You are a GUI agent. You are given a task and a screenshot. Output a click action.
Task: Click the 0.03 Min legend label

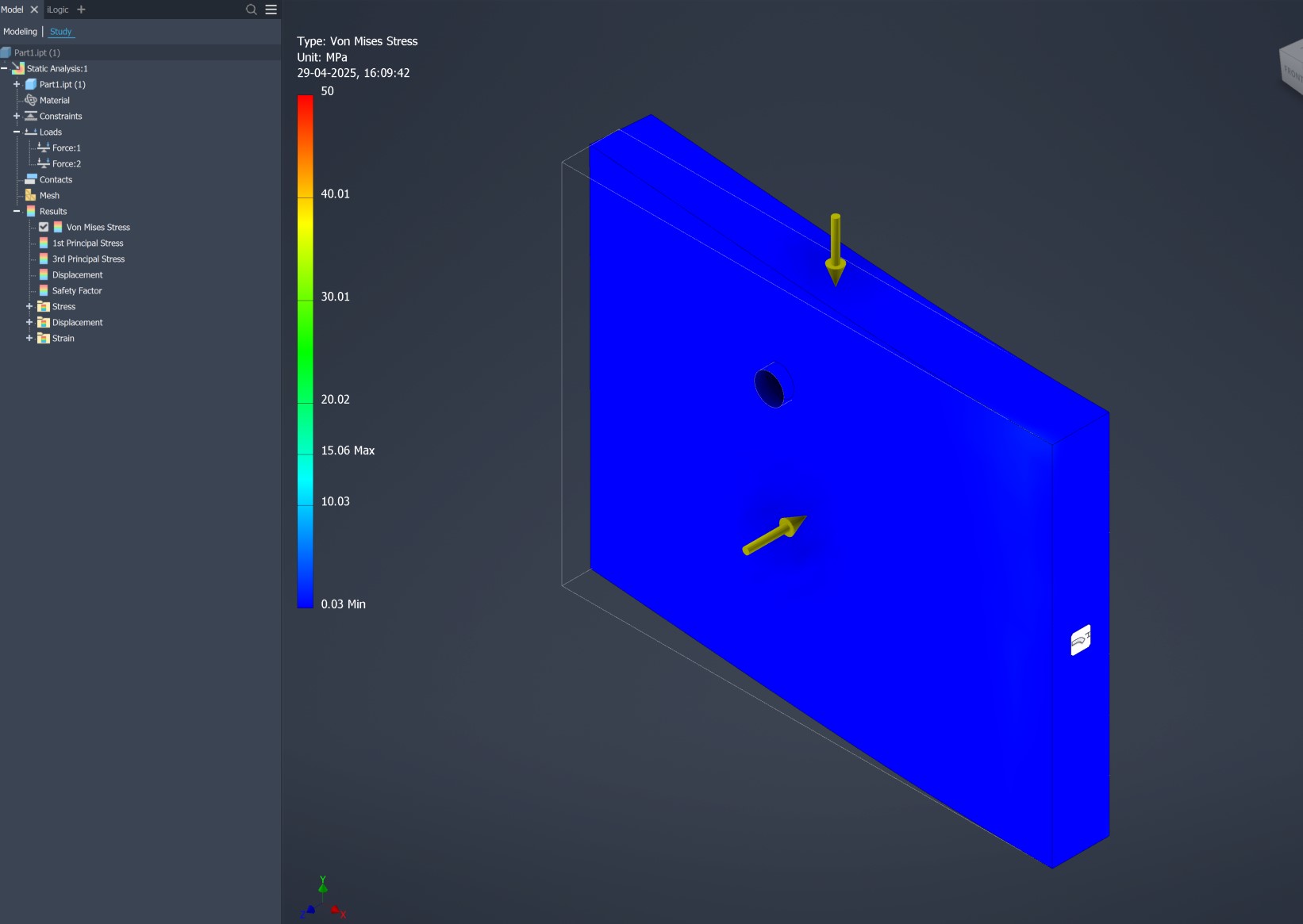343,604
